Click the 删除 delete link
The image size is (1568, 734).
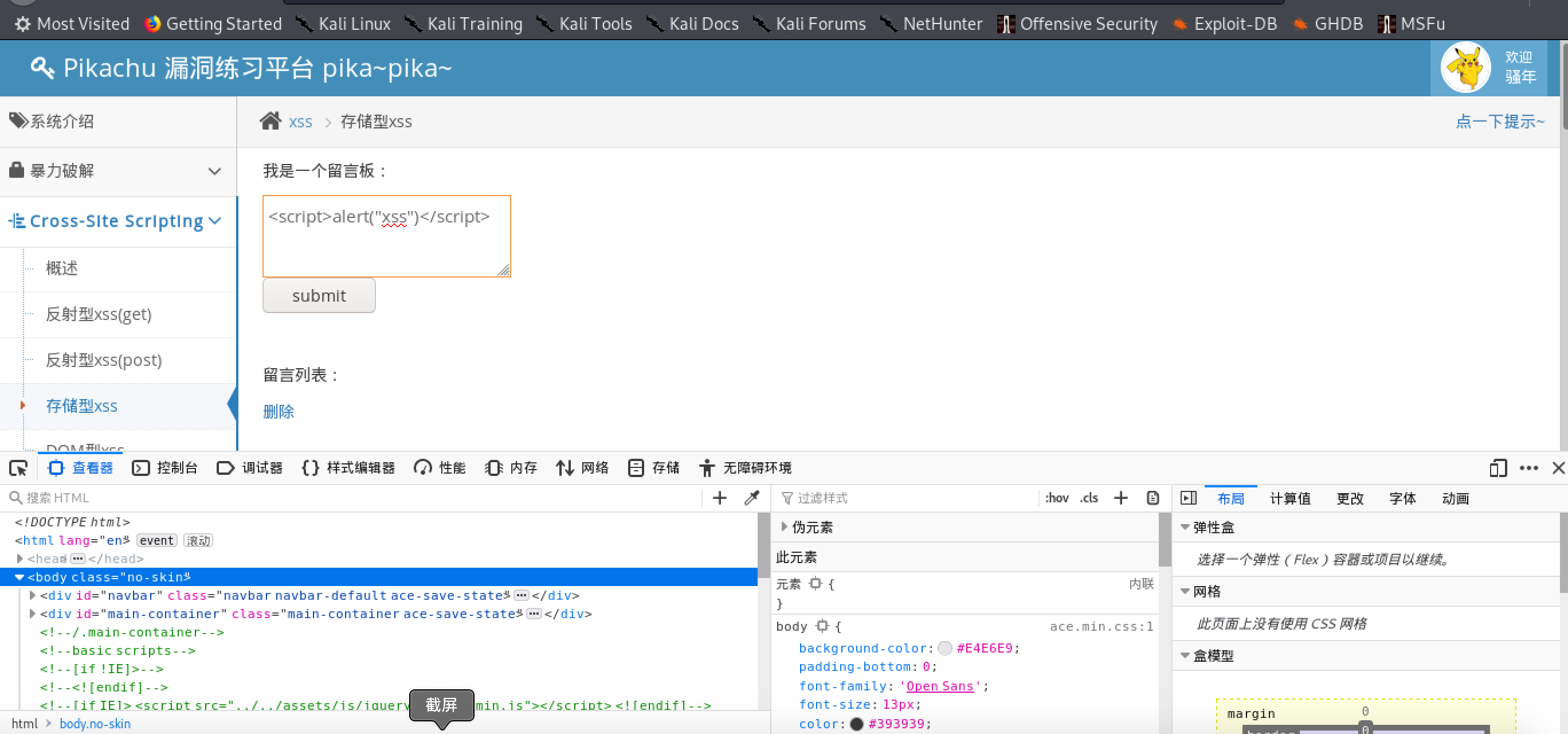[278, 412]
